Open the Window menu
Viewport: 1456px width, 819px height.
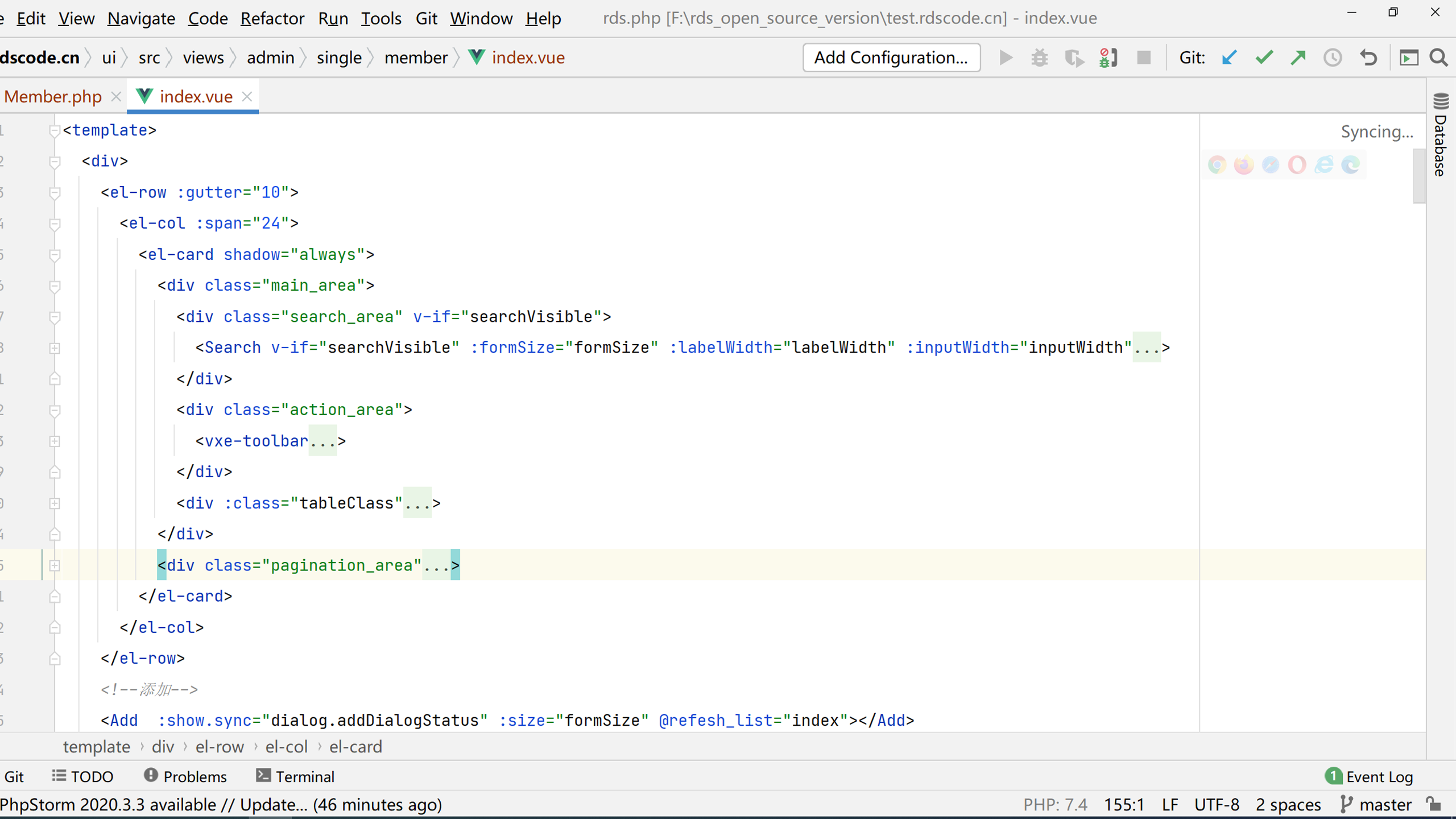(x=481, y=18)
